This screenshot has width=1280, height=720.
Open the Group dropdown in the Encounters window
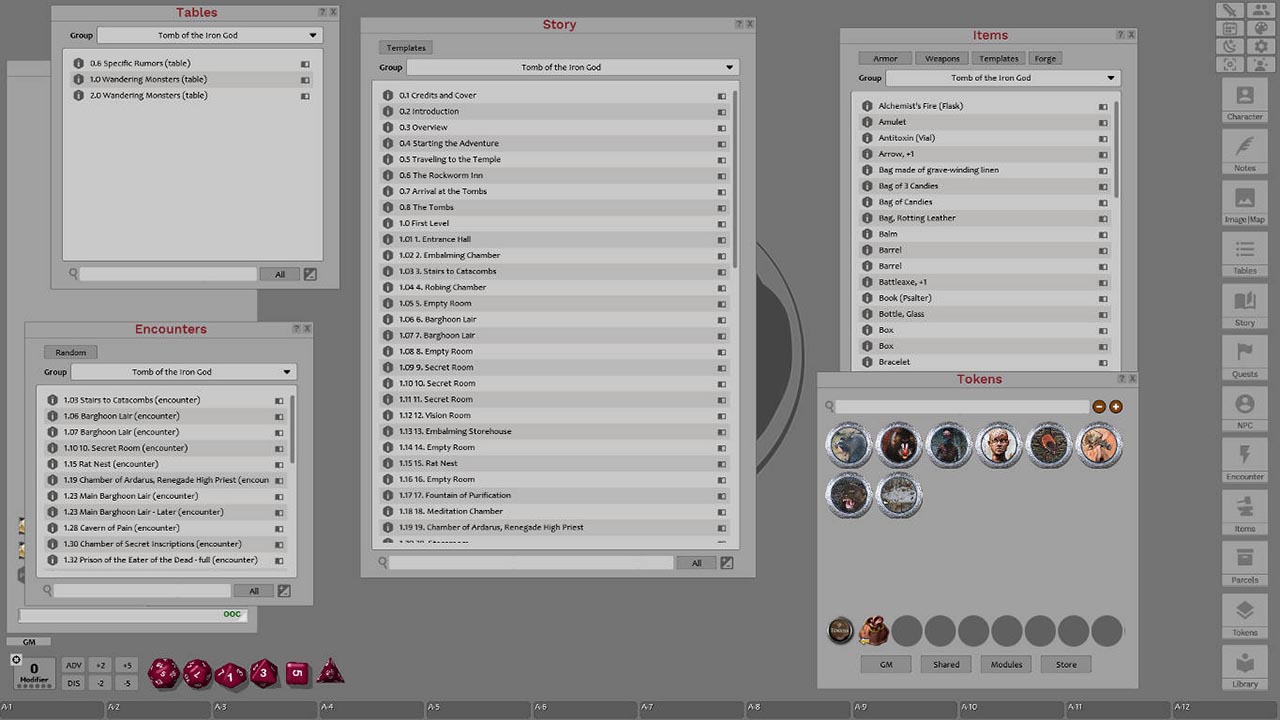pyautogui.click(x=183, y=371)
